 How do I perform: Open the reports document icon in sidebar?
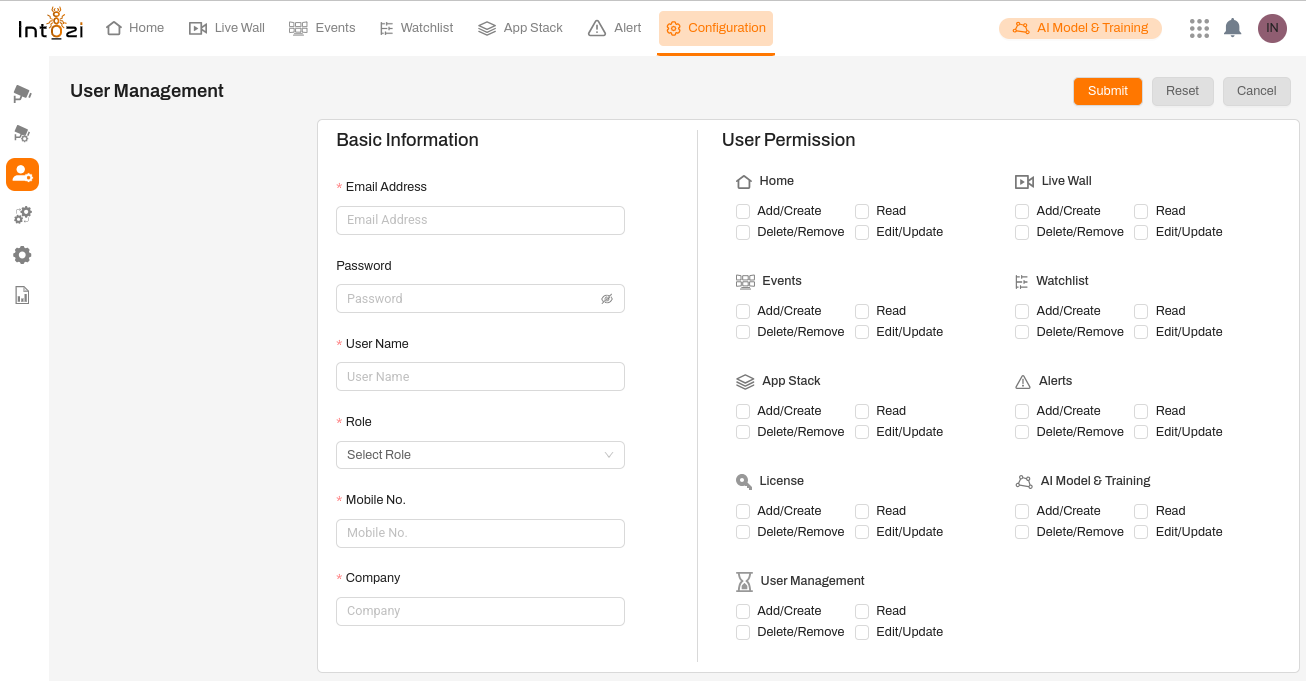[22, 295]
